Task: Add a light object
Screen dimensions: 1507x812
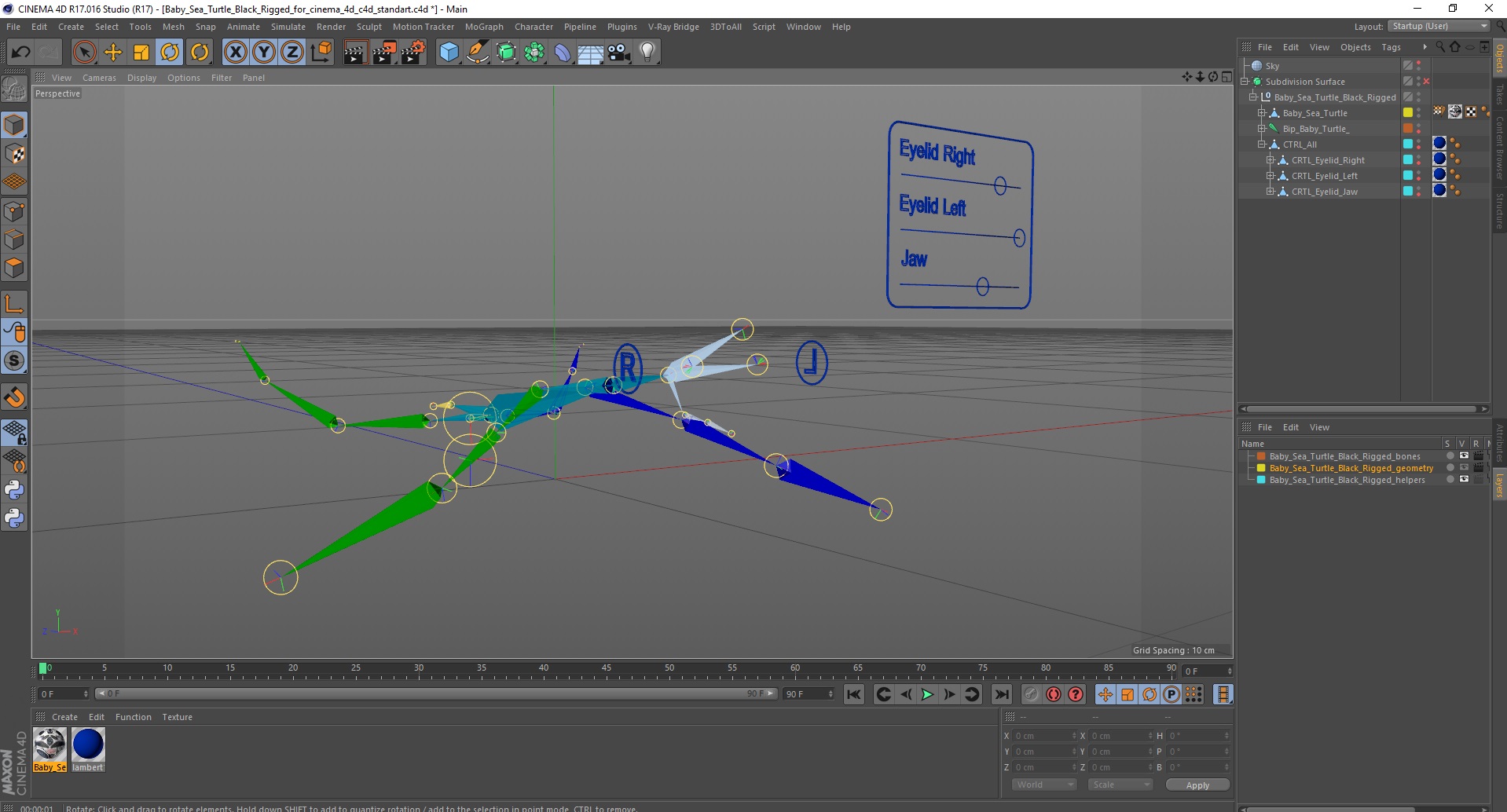Action: 647,53
